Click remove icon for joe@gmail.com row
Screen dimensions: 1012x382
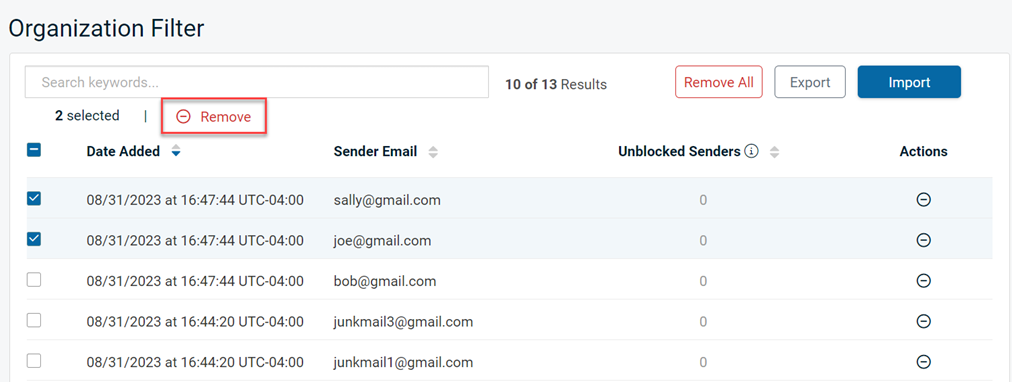(924, 240)
